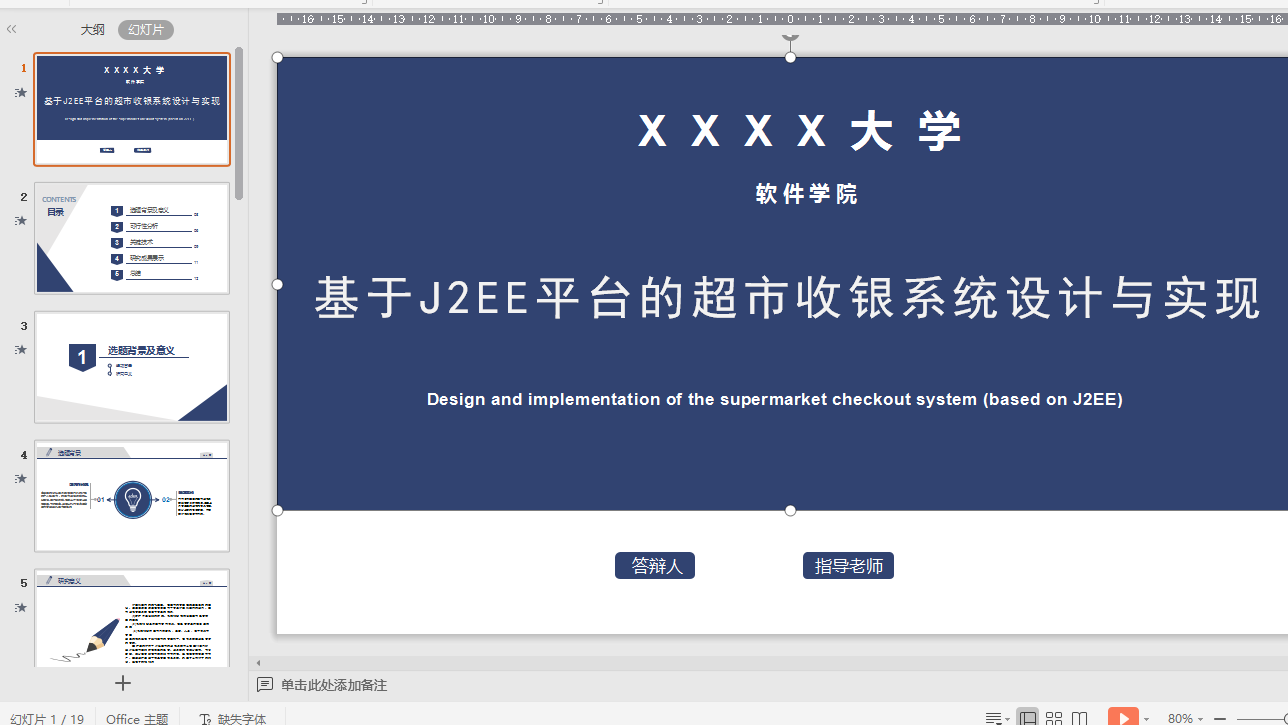1288x725 pixels.
Task: Select slide 5 研究意义 thumbnail
Action: coord(132,618)
